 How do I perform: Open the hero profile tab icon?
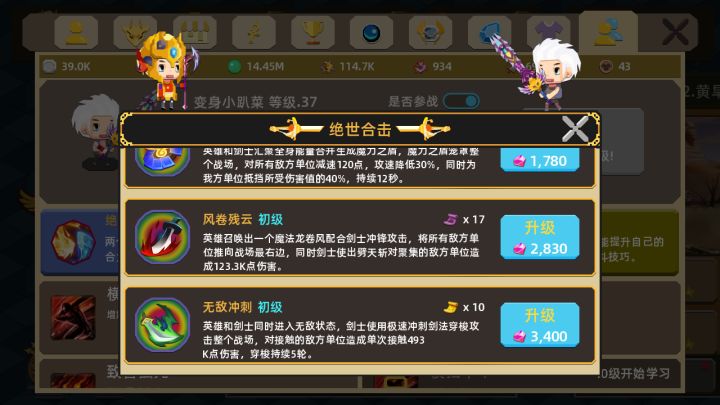[x=76, y=32]
